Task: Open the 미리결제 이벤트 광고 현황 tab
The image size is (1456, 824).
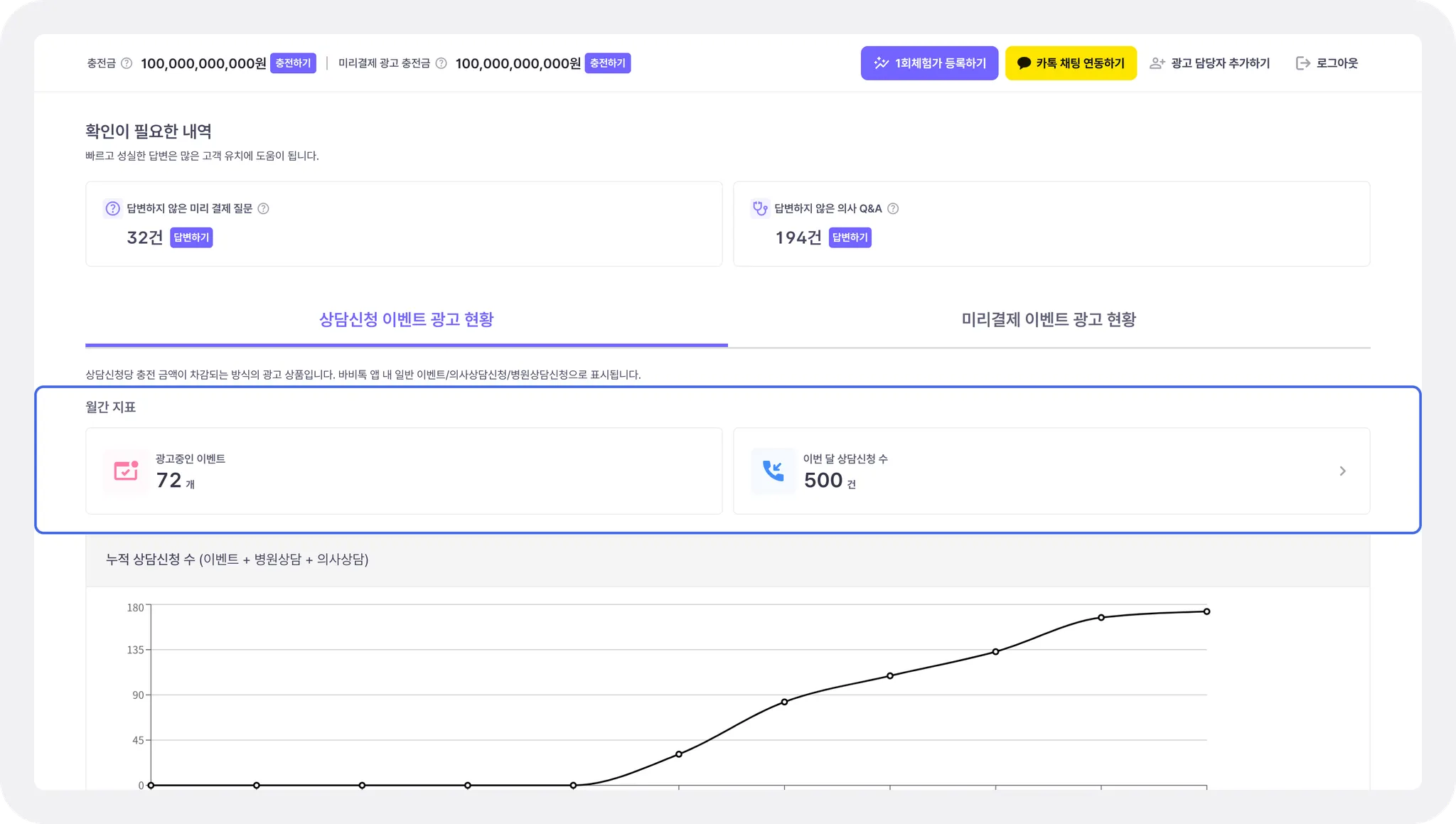Action: click(x=1049, y=319)
